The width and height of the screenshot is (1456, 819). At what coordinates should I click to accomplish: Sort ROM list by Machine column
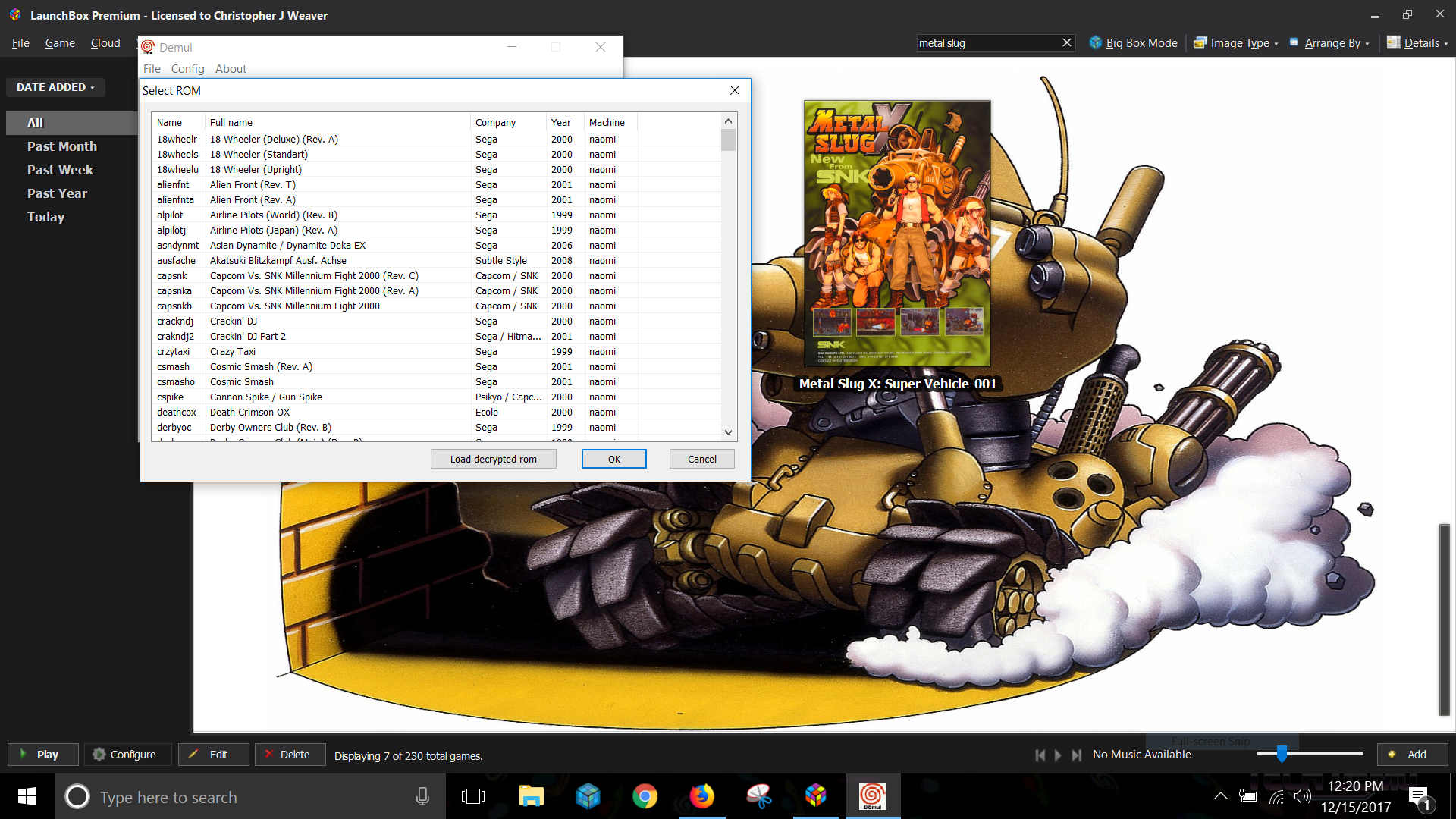point(610,122)
